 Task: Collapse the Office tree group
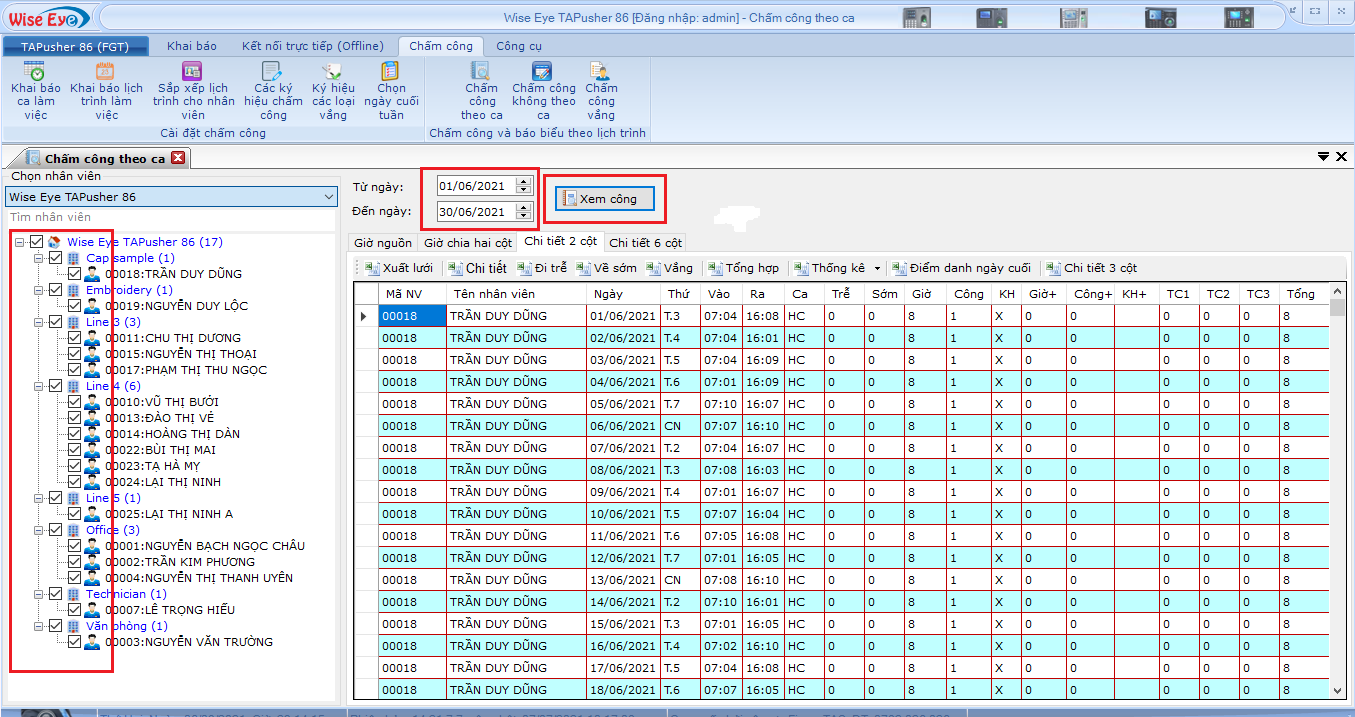pyautogui.click(x=39, y=530)
